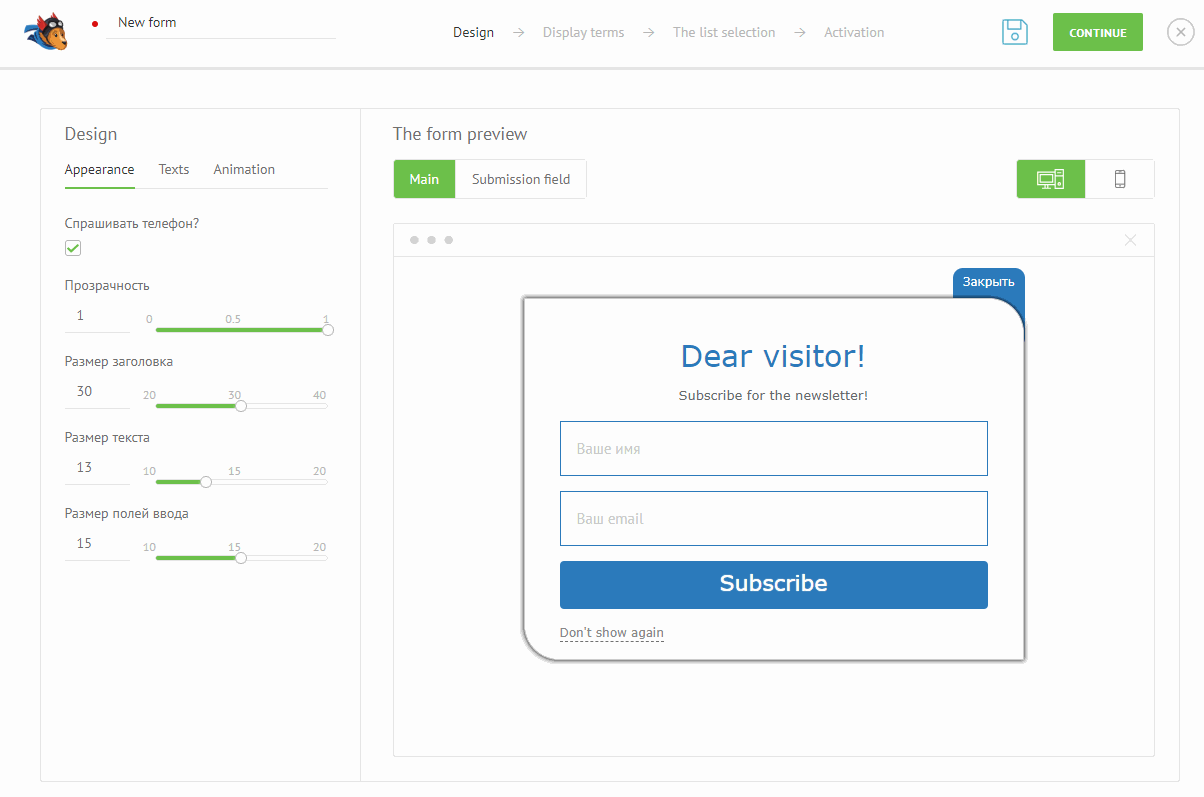Focus the Размер полей ввода value field

pyautogui.click(x=98, y=544)
